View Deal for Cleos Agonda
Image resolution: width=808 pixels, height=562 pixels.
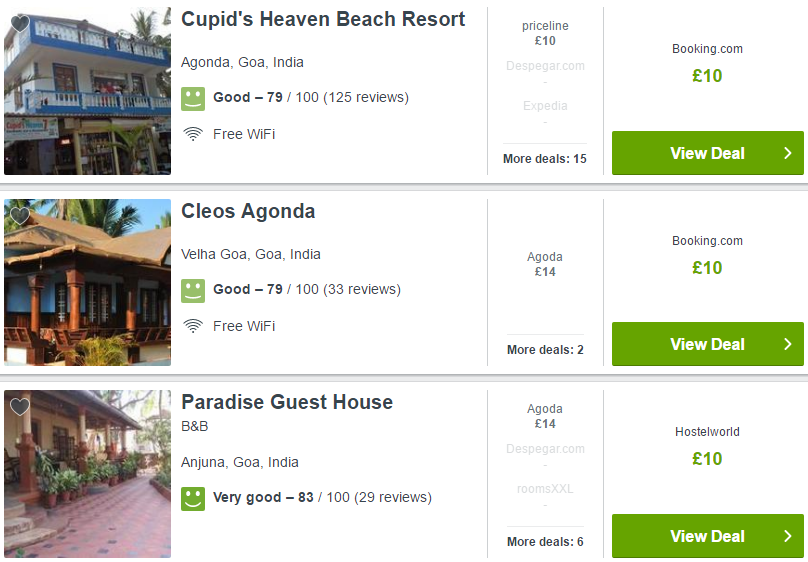coord(708,344)
